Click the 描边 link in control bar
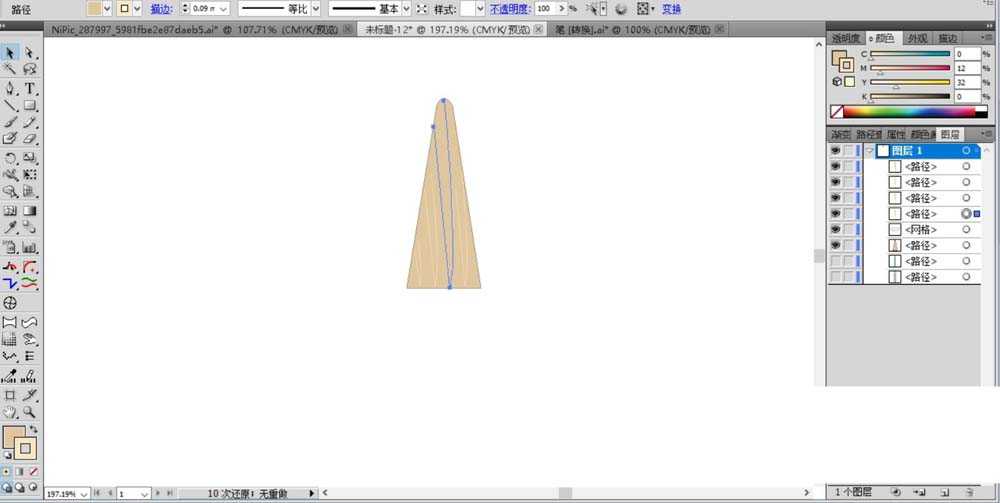 [161, 9]
